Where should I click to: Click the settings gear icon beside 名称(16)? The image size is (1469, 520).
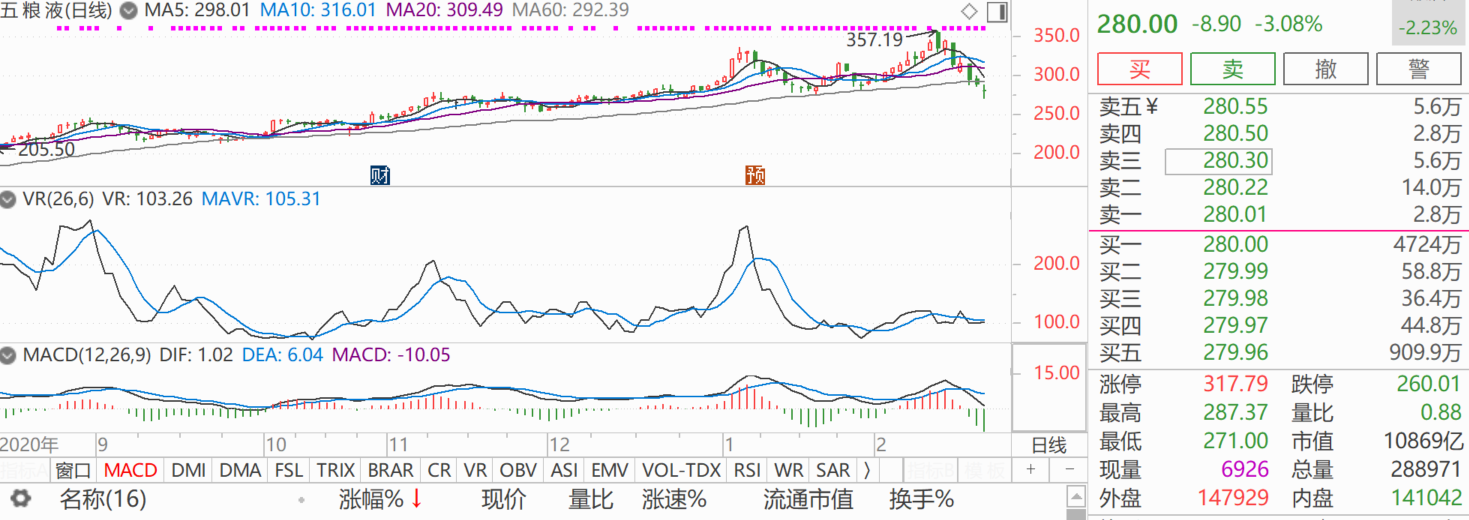(20, 499)
